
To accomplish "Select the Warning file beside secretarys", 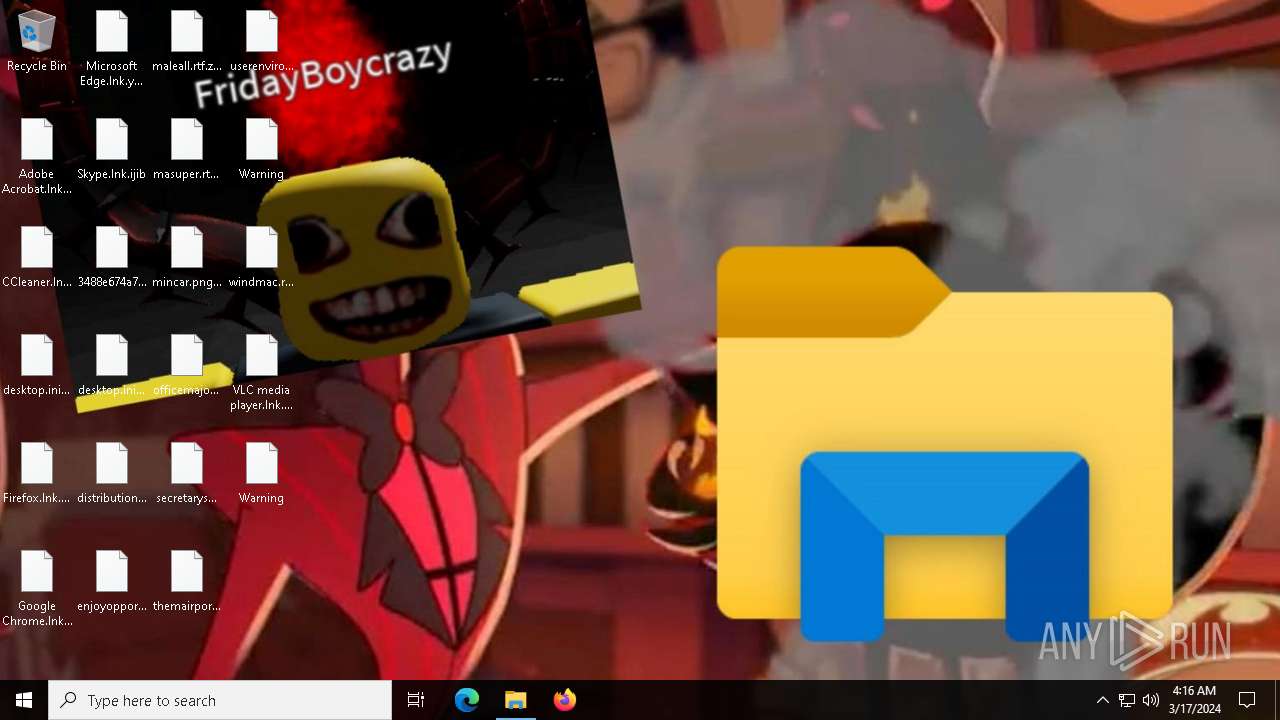I will (262, 474).
